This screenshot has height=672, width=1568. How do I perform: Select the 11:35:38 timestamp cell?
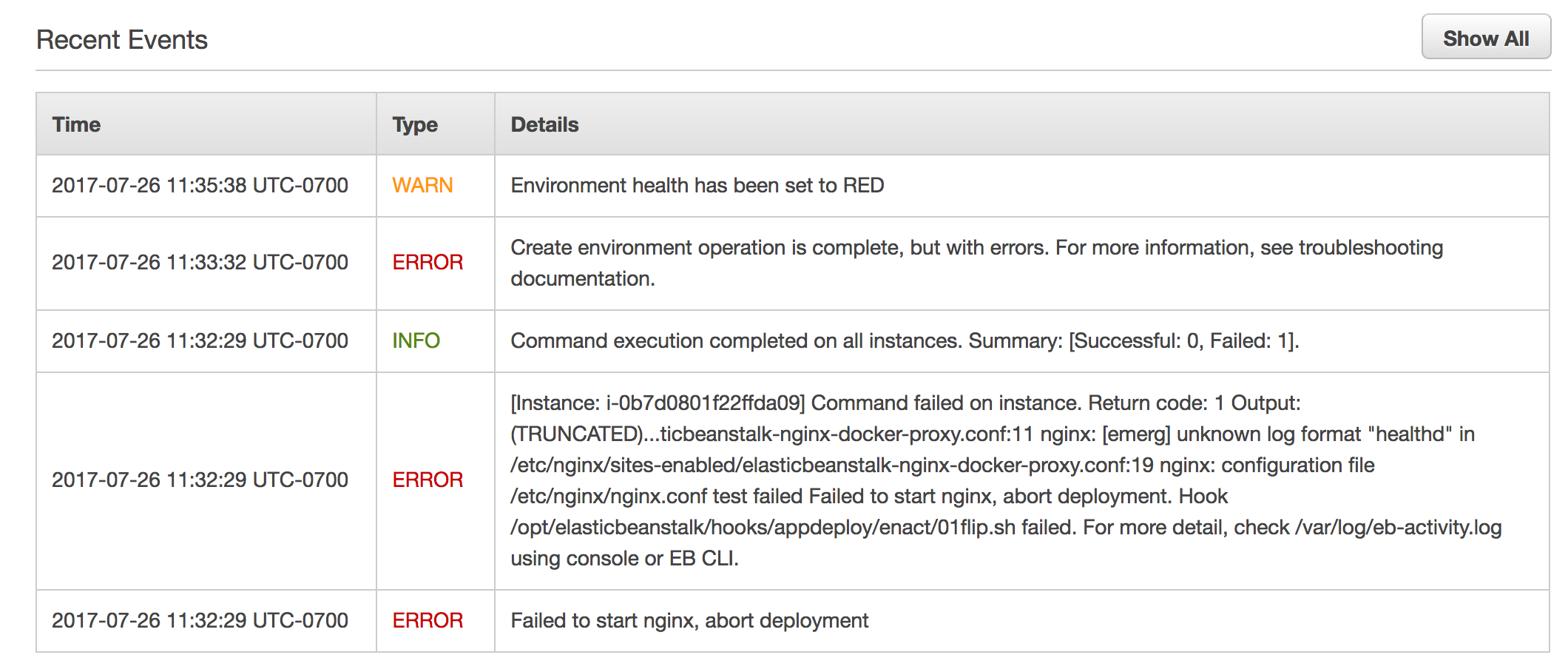(200, 185)
